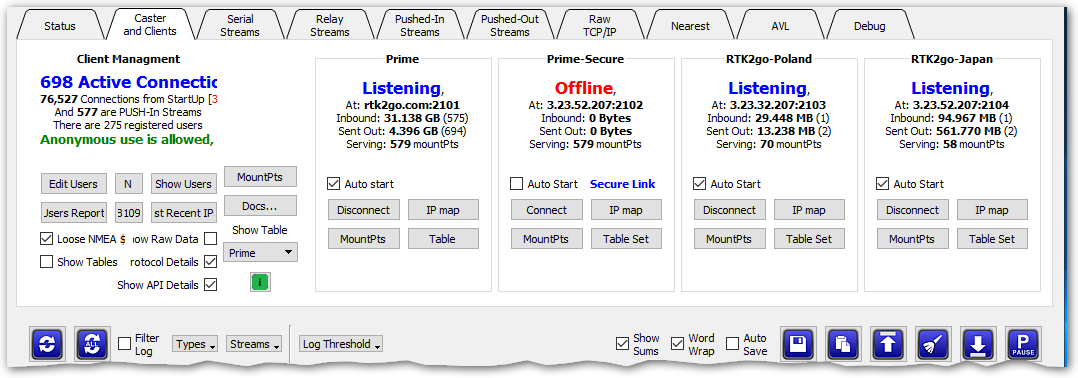Click the blue PAUSE icon button

(x=1024, y=344)
